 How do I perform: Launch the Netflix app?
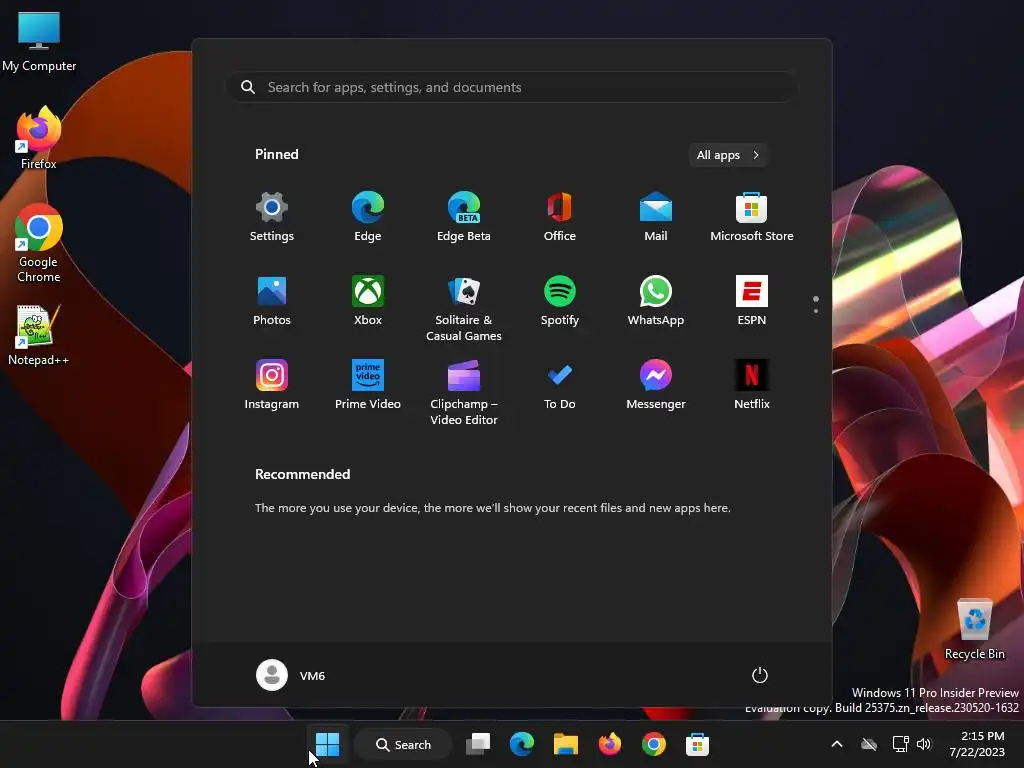pyautogui.click(x=752, y=385)
